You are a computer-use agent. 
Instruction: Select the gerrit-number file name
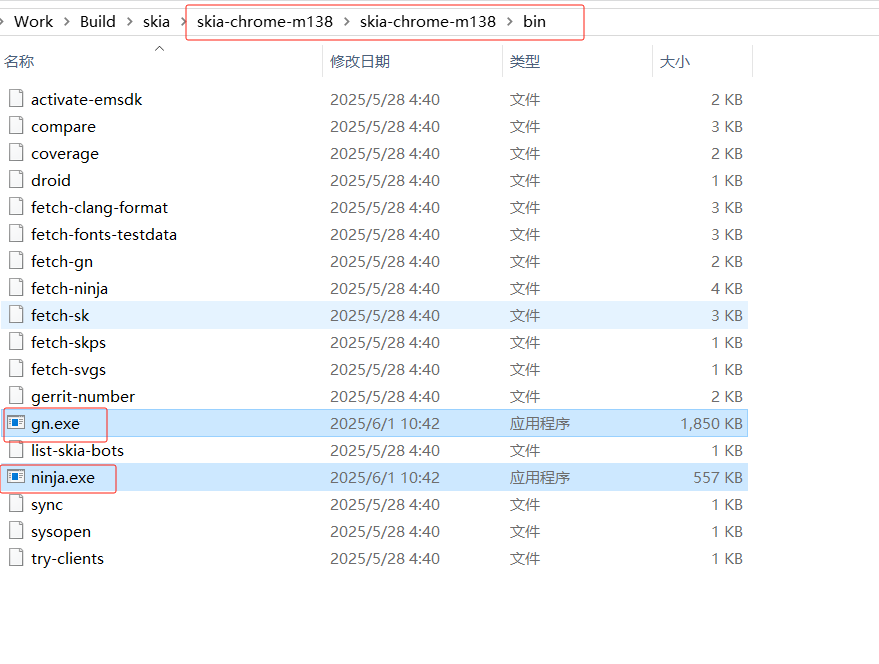click(x=83, y=396)
